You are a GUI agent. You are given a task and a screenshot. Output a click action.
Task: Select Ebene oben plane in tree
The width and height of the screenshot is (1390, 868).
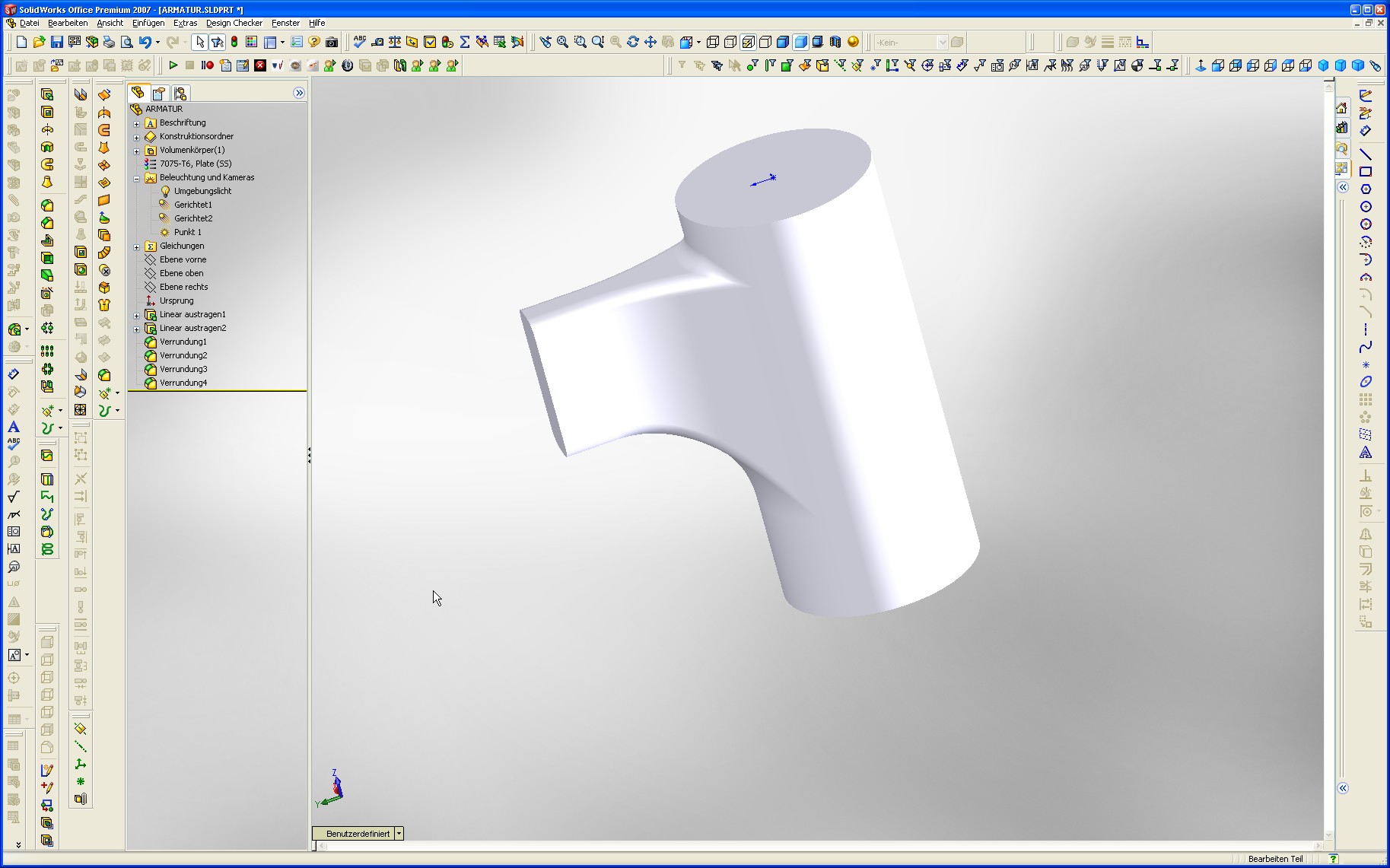point(181,273)
